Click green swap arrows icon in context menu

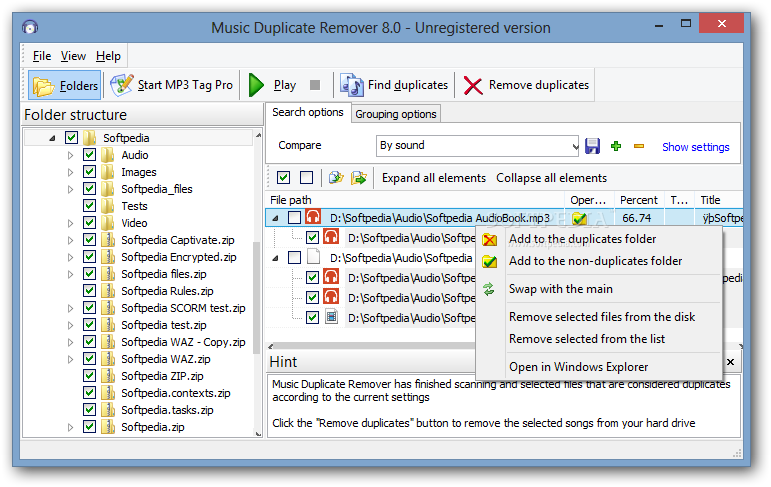coord(489,289)
